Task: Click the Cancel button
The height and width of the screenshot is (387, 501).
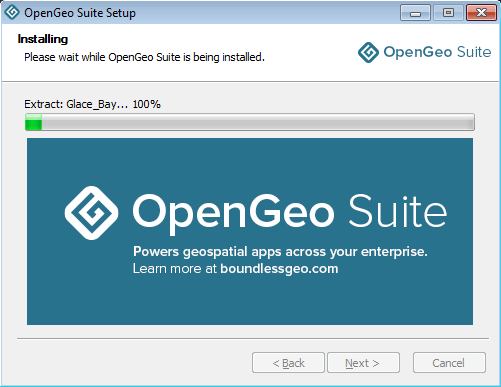Action: (x=449, y=363)
